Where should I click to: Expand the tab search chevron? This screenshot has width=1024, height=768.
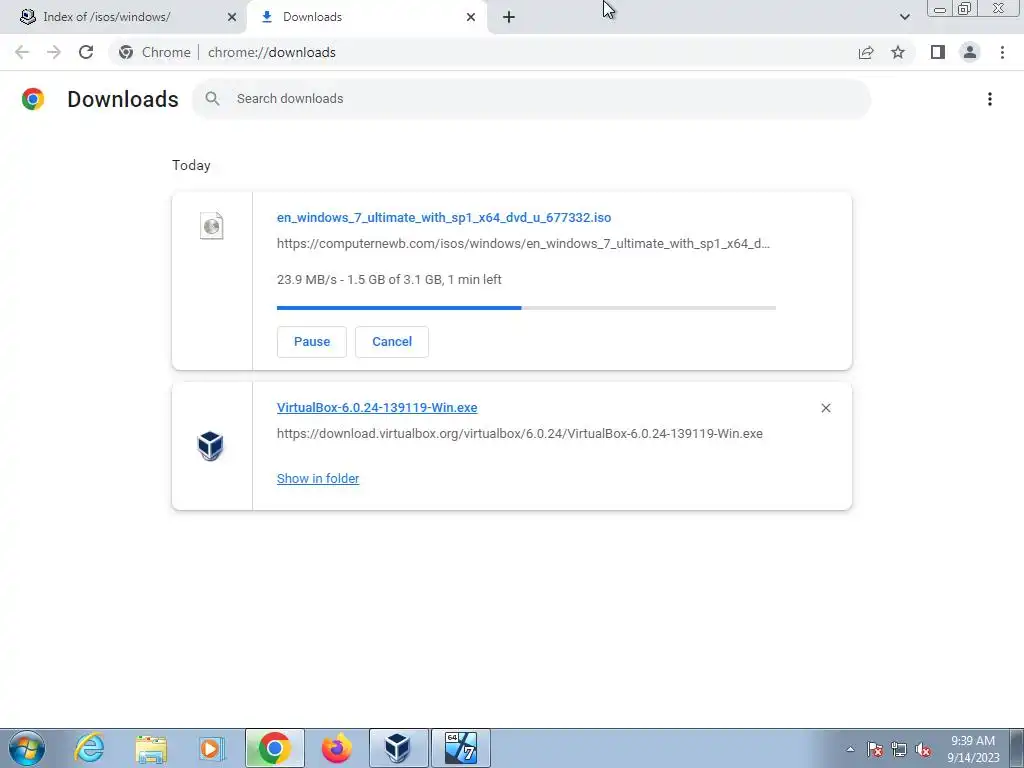904,17
